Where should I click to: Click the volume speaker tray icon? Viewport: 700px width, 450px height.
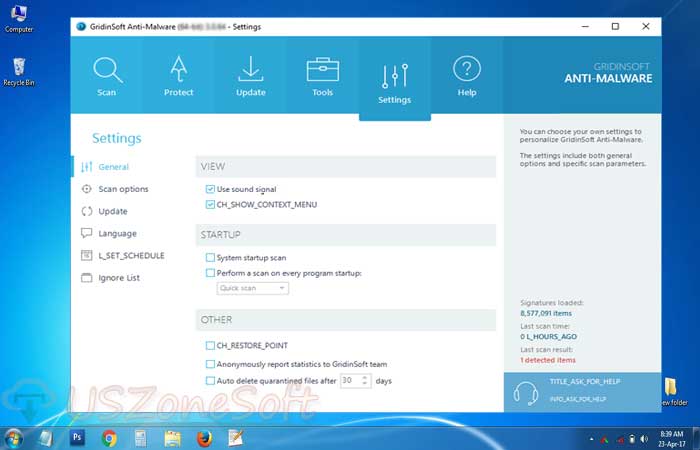pyautogui.click(x=644, y=439)
